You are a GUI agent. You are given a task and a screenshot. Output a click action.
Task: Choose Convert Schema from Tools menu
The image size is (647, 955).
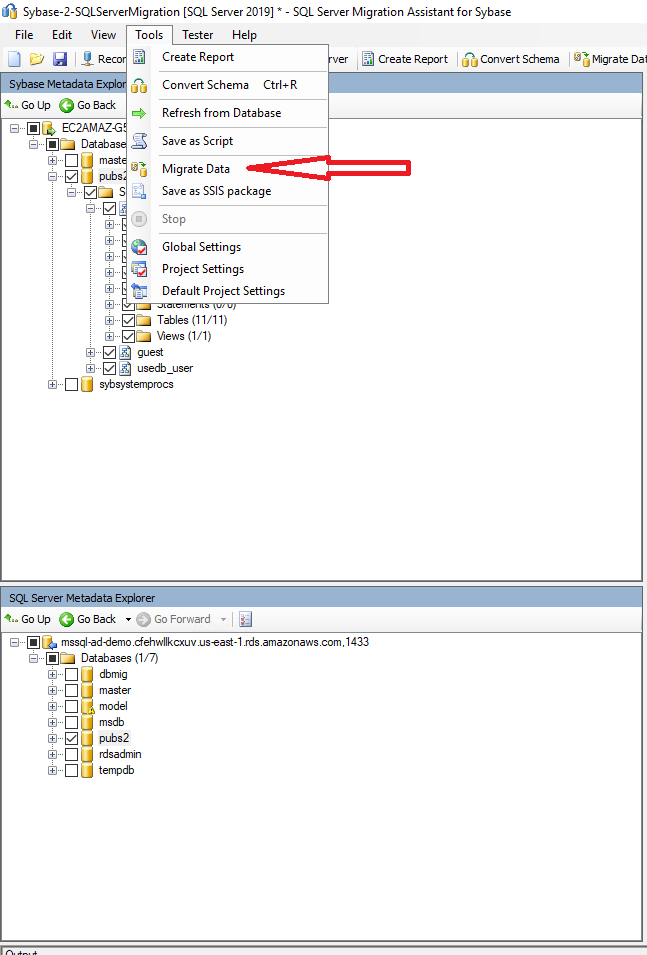[x=228, y=85]
